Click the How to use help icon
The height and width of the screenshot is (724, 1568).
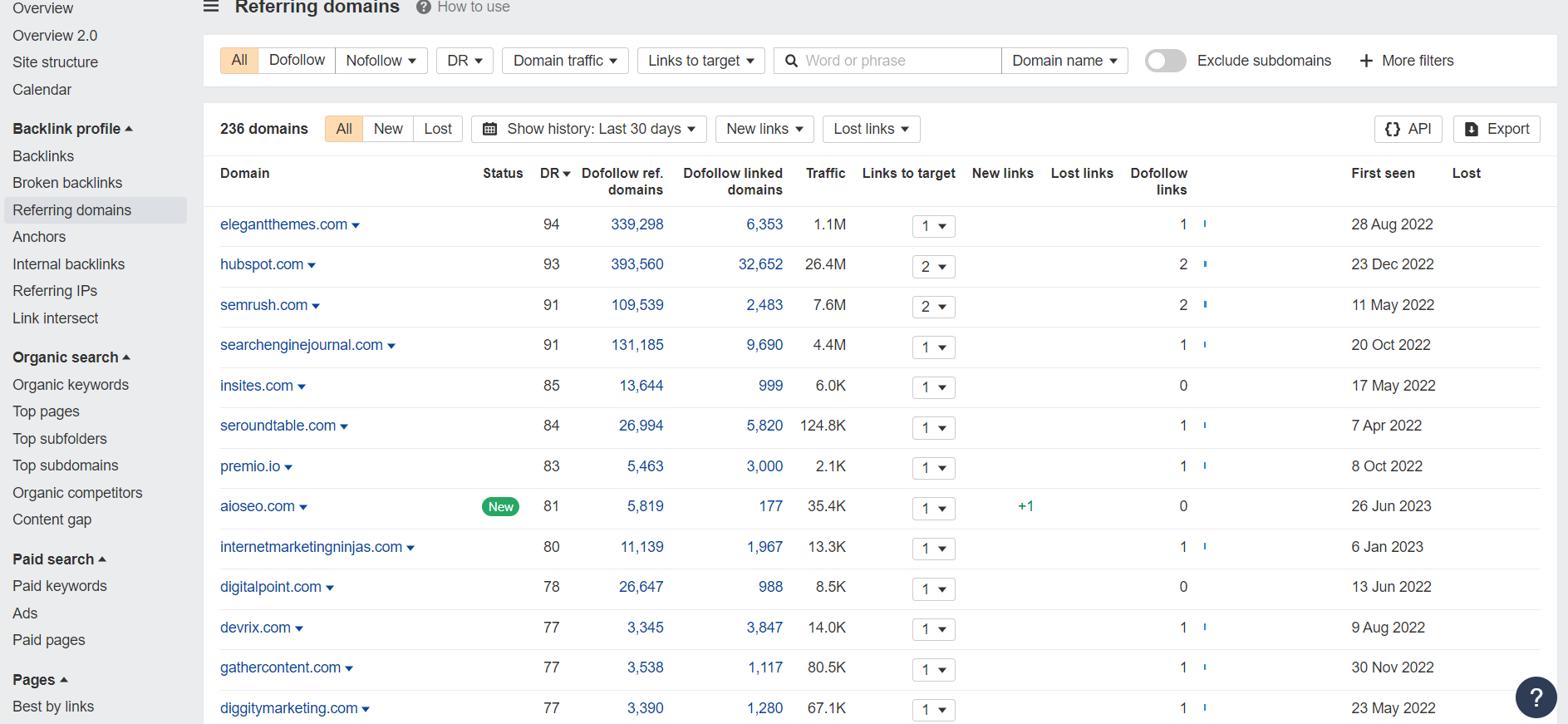click(424, 7)
